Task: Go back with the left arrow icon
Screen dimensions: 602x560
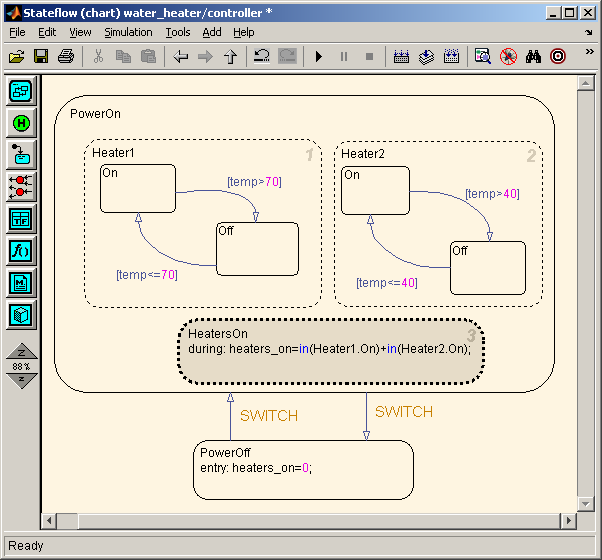Action: (180, 57)
